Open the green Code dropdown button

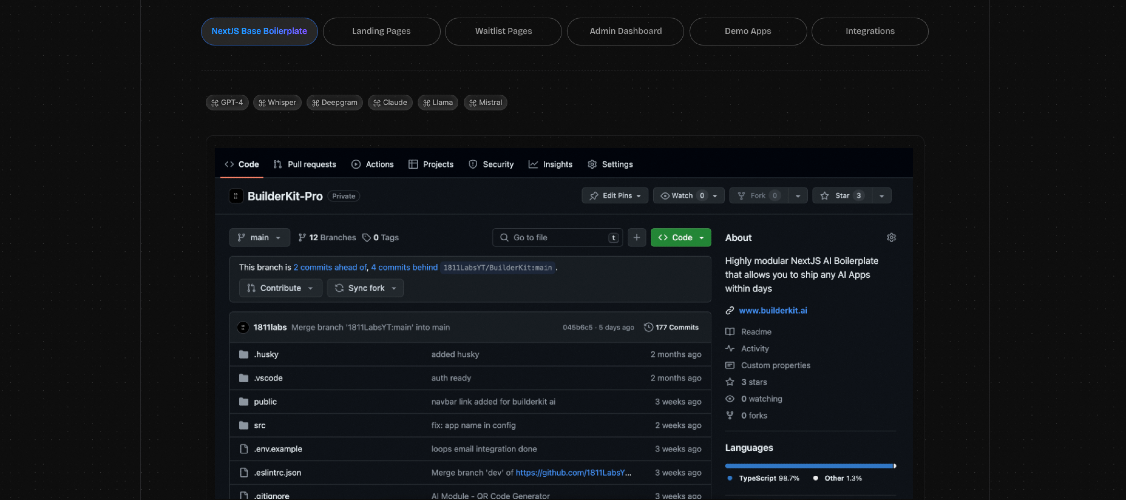(681, 238)
